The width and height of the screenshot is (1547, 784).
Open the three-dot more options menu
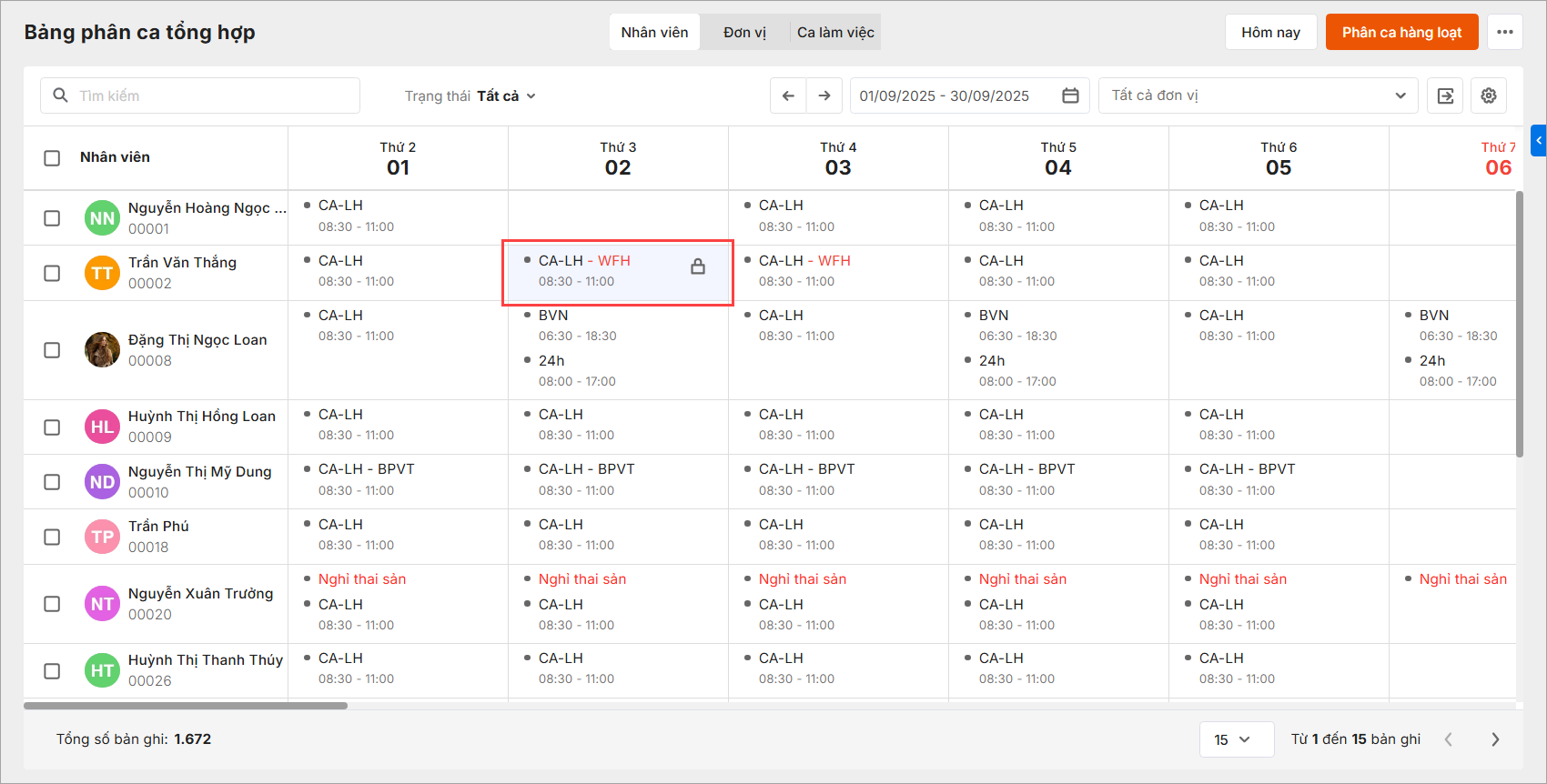[1505, 32]
